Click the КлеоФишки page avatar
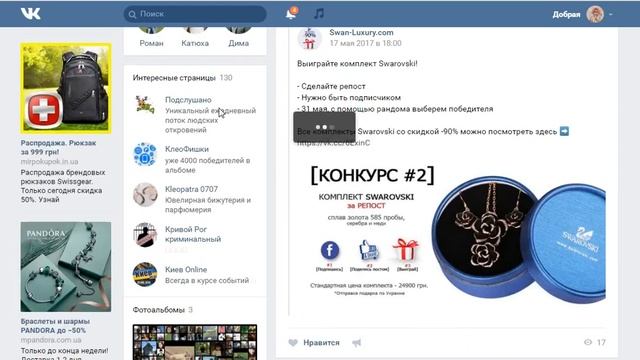The height and width of the screenshot is (360, 640). click(145, 154)
